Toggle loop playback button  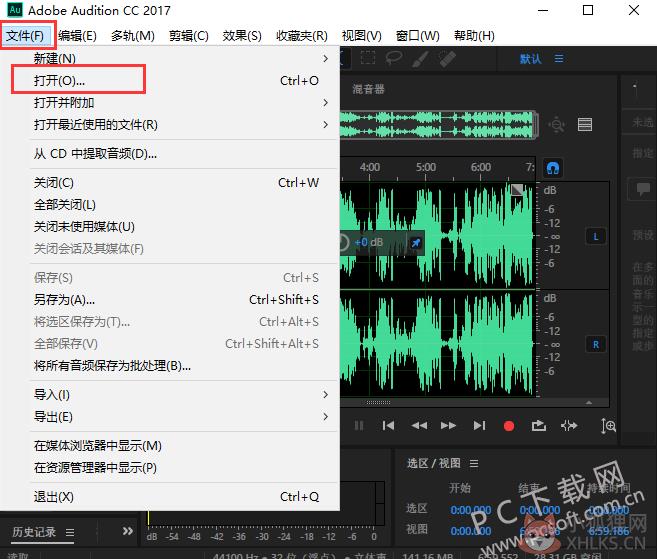[539, 426]
